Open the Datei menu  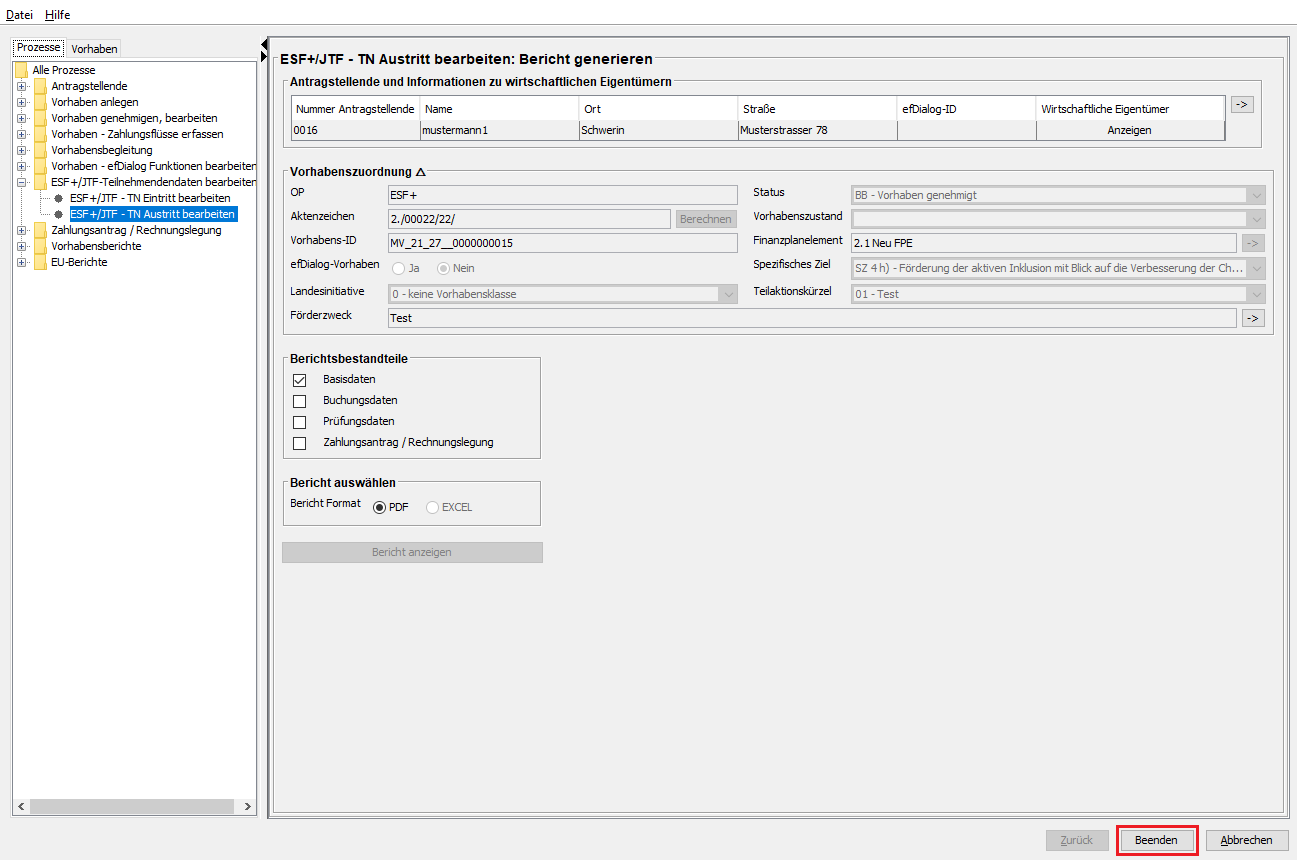pos(19,15)
